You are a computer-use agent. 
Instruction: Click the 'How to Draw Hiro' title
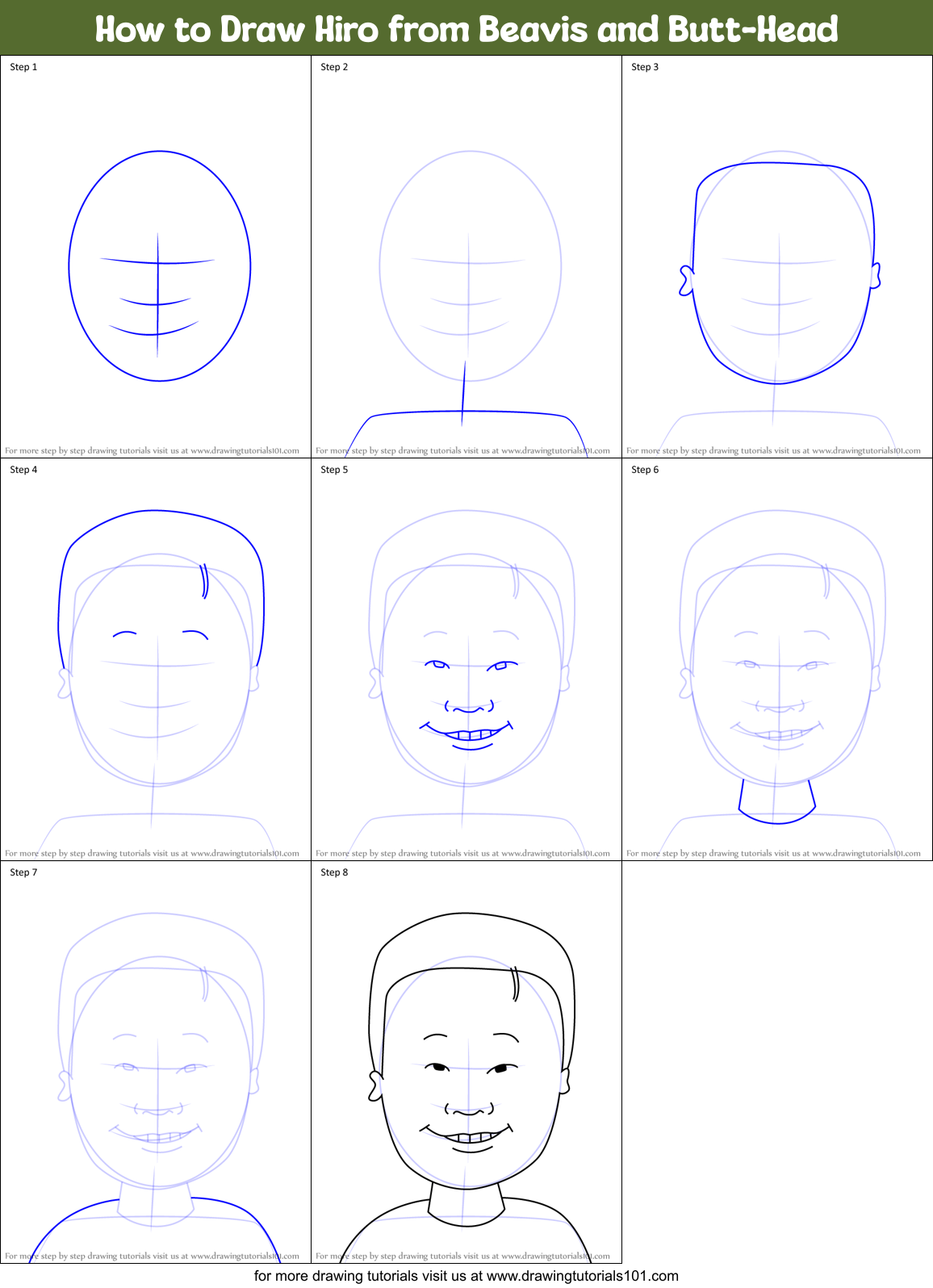(466, 29)
